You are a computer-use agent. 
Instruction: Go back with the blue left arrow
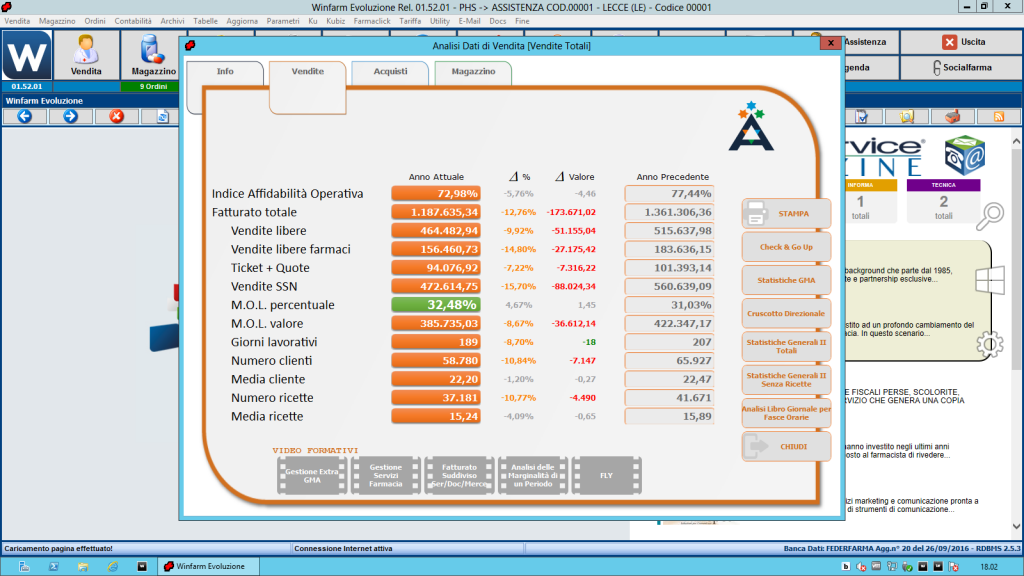click(x=25, y=116)
